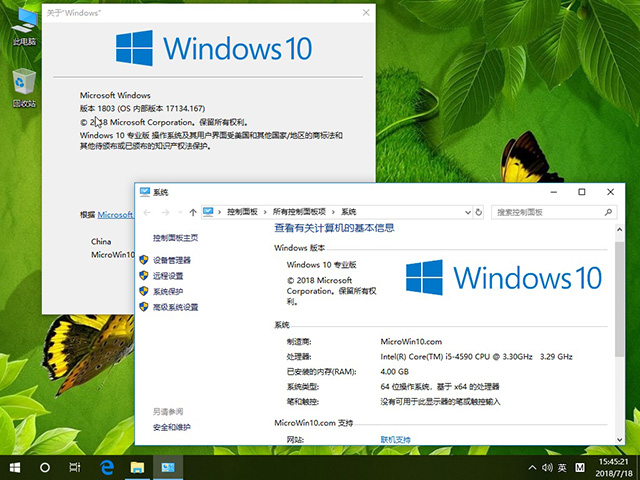Click the System window vertical scrollbar thumb
The height and width of the screenshot is (480, 640).
(620, 299)
